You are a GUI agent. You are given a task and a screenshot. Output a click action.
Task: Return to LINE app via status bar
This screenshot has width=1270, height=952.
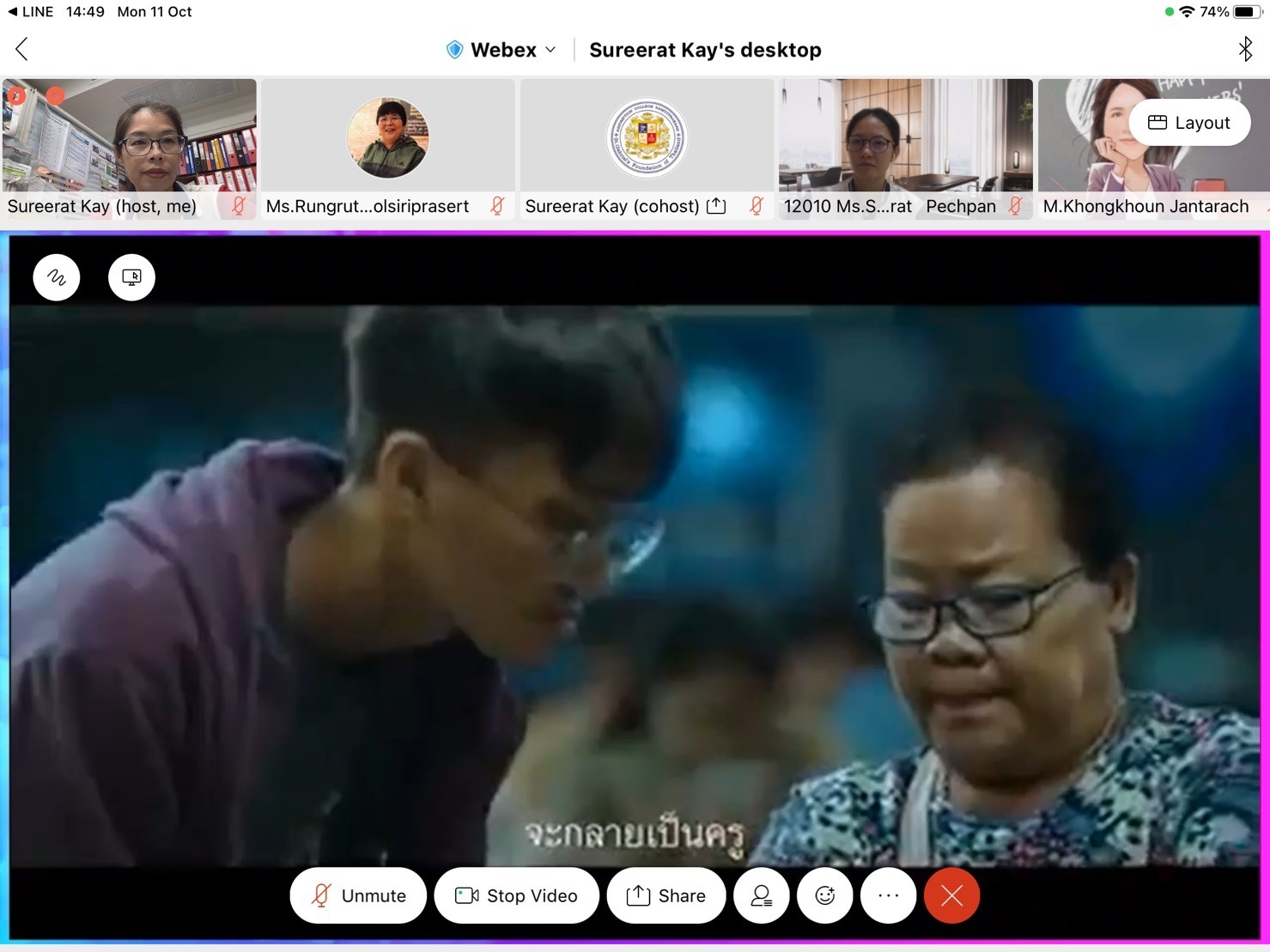(30, 12)
